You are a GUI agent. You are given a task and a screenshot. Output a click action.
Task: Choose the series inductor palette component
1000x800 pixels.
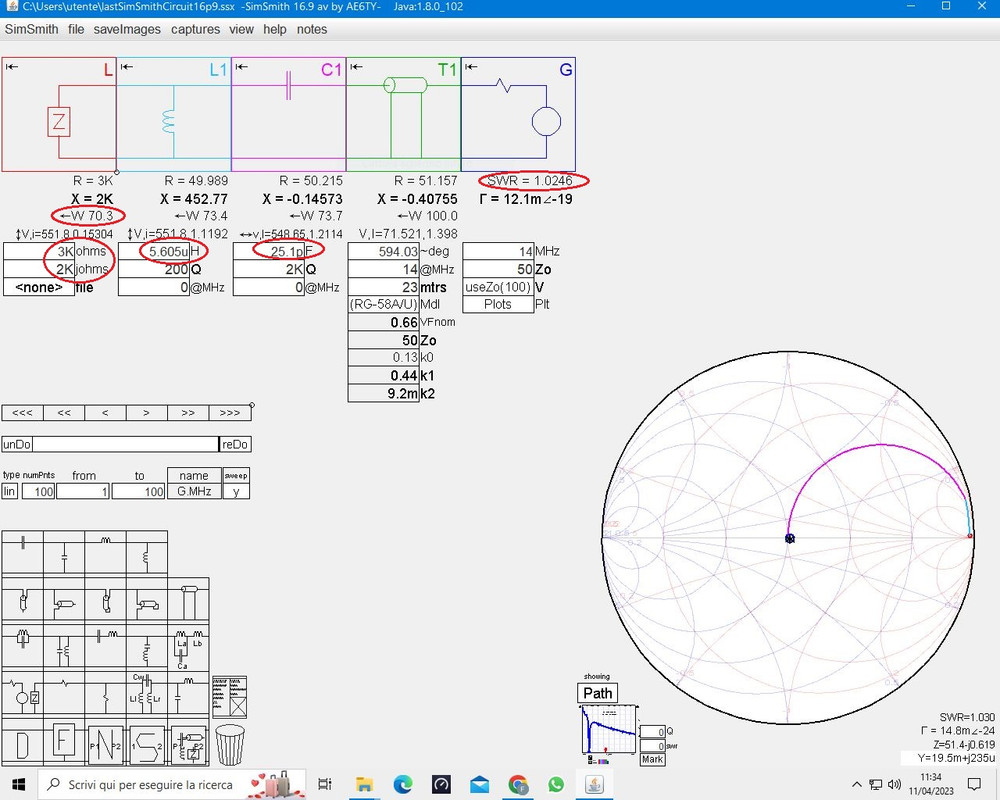pyautogui.click(x=105, y=554)
